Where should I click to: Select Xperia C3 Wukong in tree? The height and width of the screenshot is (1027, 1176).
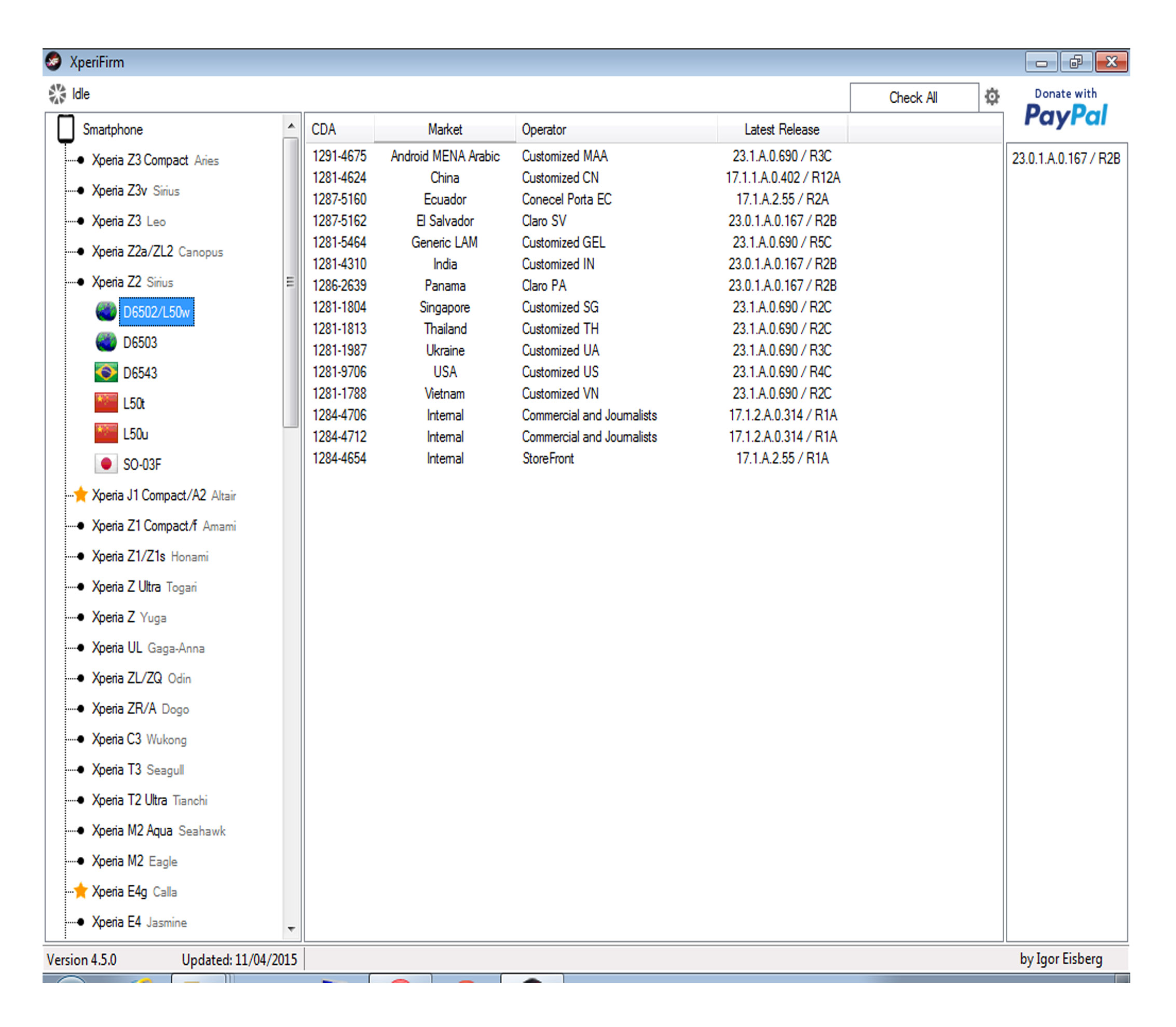139,739
